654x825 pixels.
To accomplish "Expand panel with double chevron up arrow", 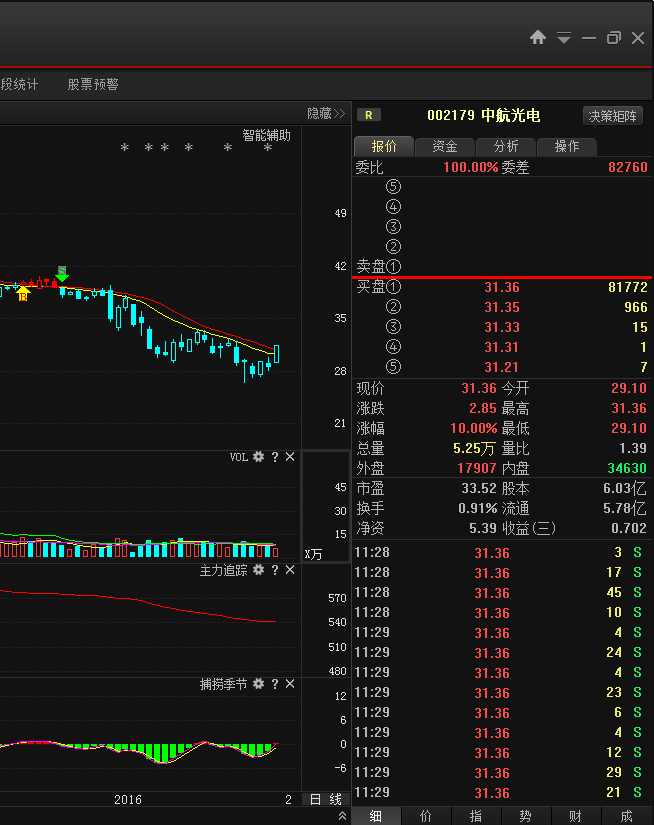I will click(343, 816).
